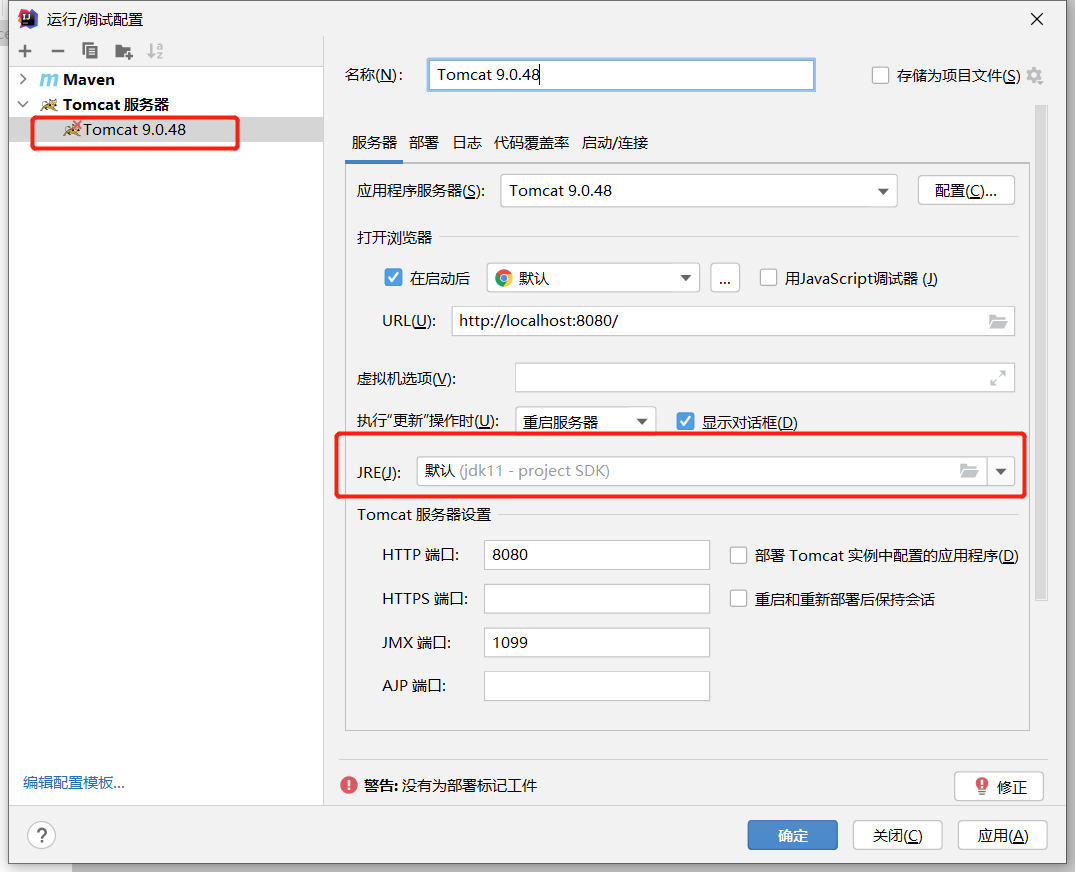Browse for the URL using folder icon
The width and height of the screenshot is (1075, 872).
click(998, 321)
